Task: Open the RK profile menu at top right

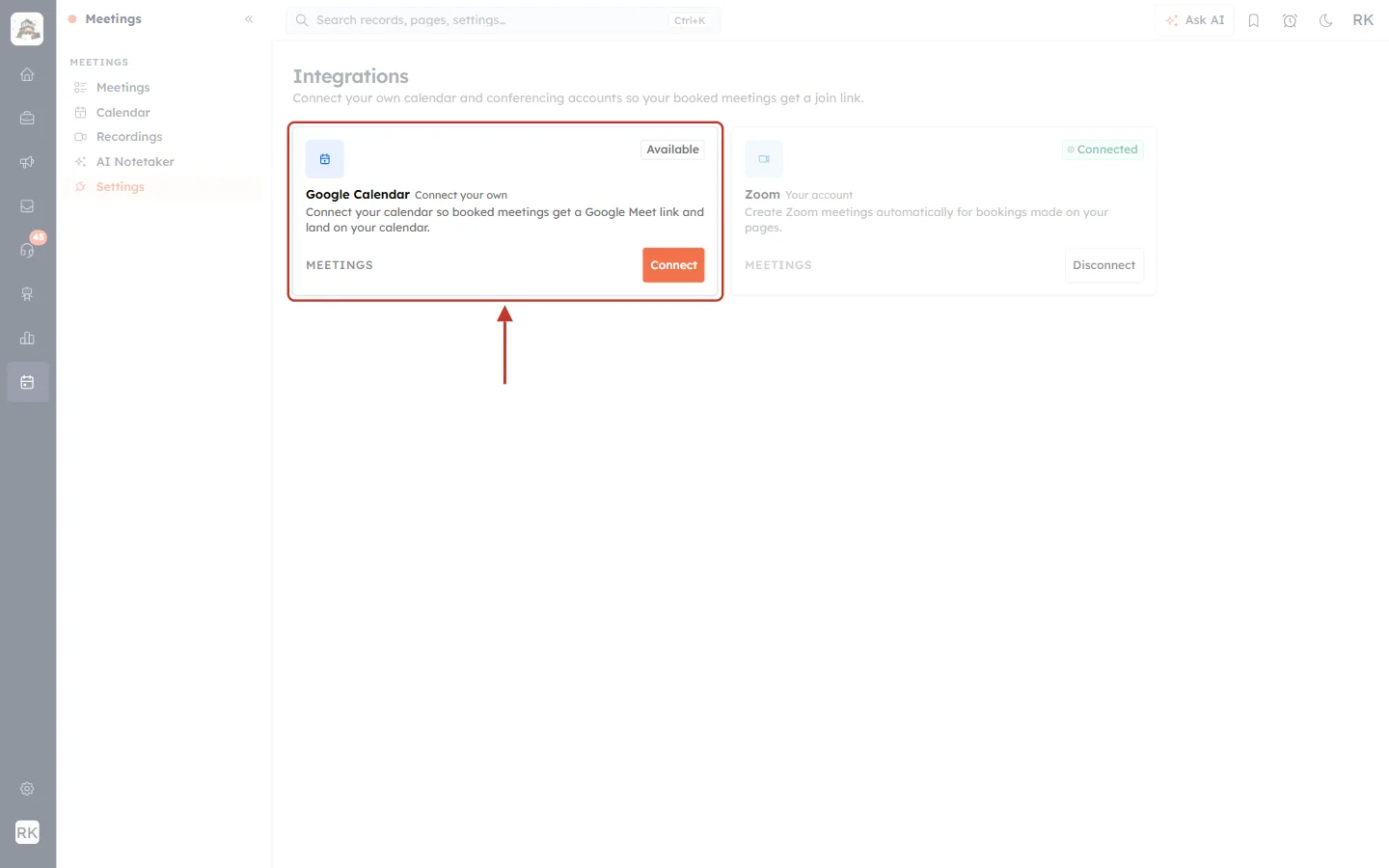Action: pyautogui.click(x=1363, y=20)
